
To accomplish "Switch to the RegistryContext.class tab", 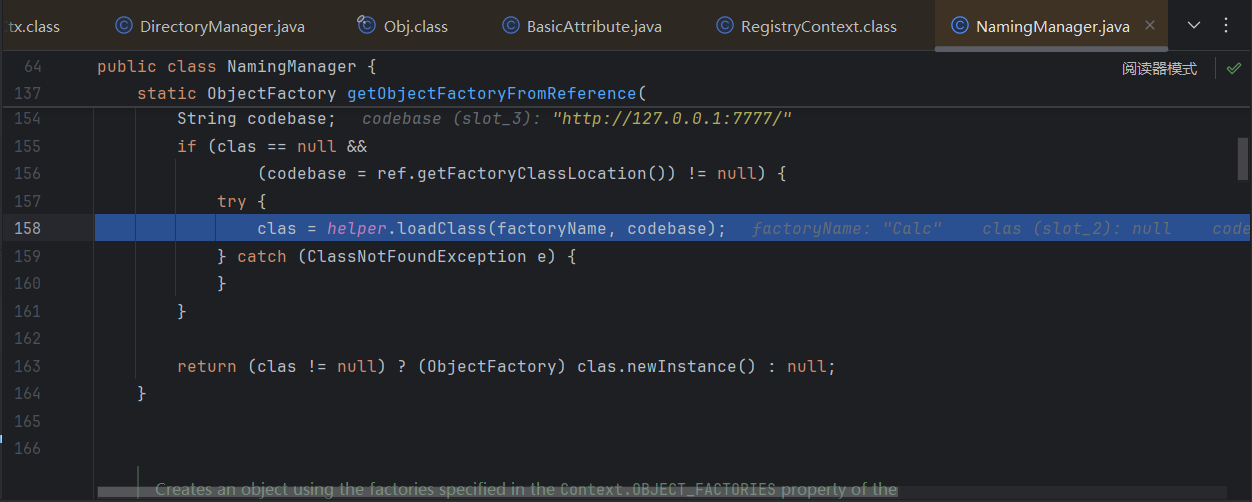I will tap(818, 26).
